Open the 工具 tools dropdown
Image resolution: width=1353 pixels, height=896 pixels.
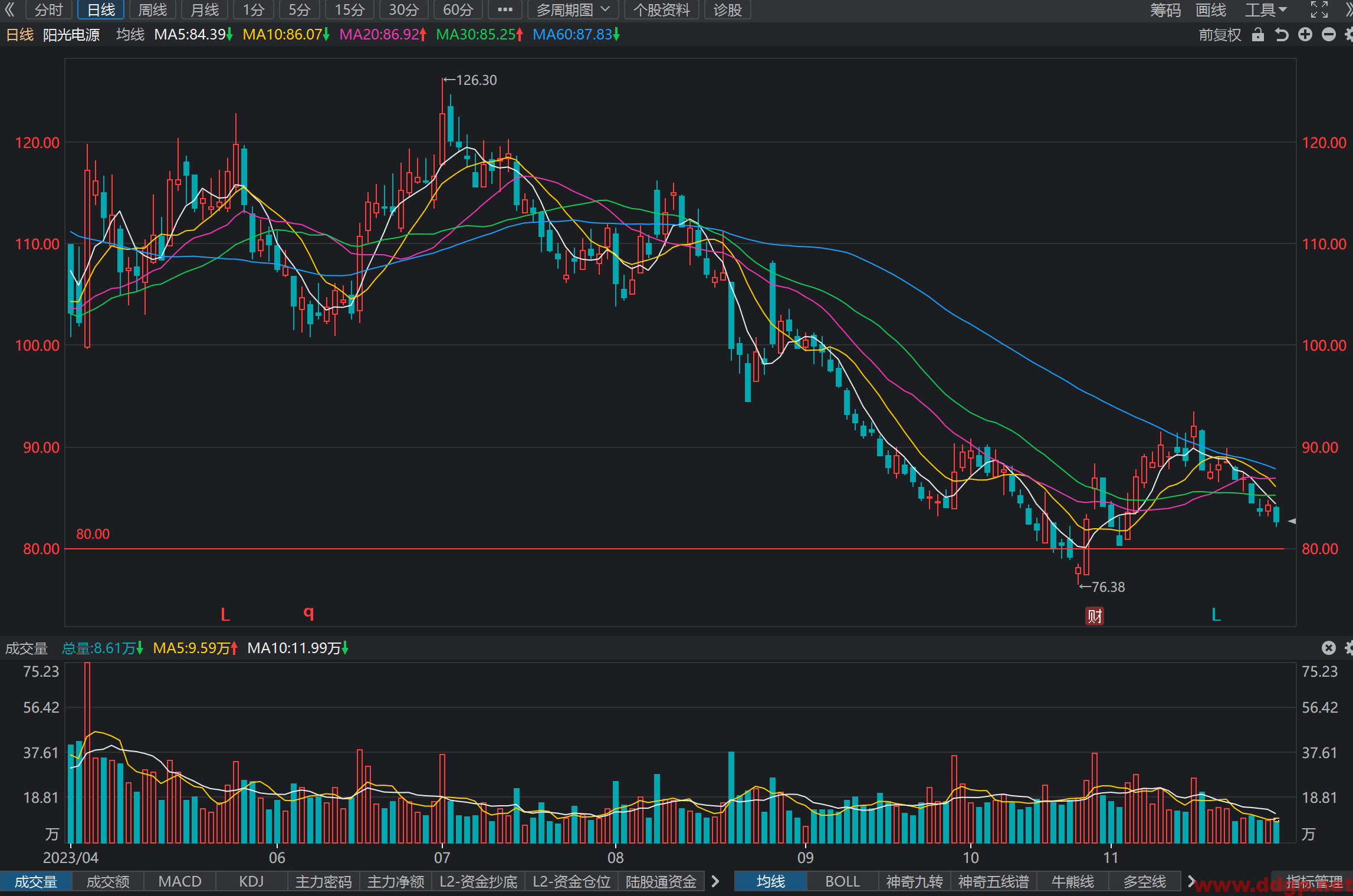click(1266, 10)
